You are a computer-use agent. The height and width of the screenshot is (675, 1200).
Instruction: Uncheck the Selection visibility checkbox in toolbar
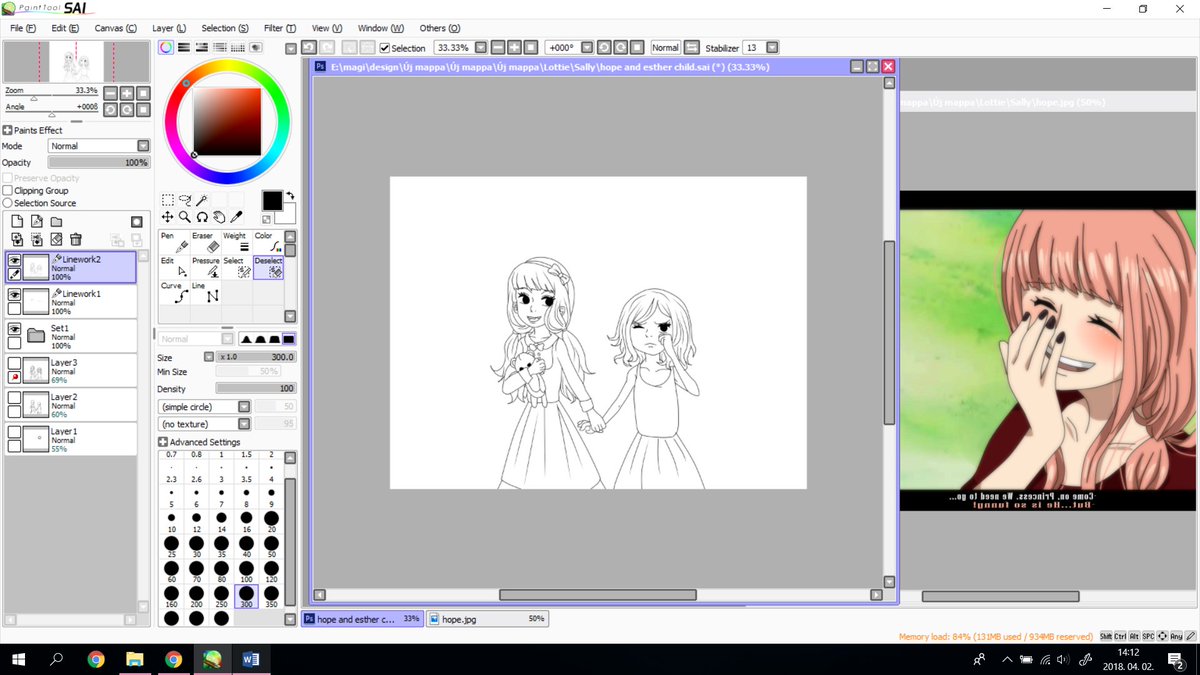click(385, 48)
